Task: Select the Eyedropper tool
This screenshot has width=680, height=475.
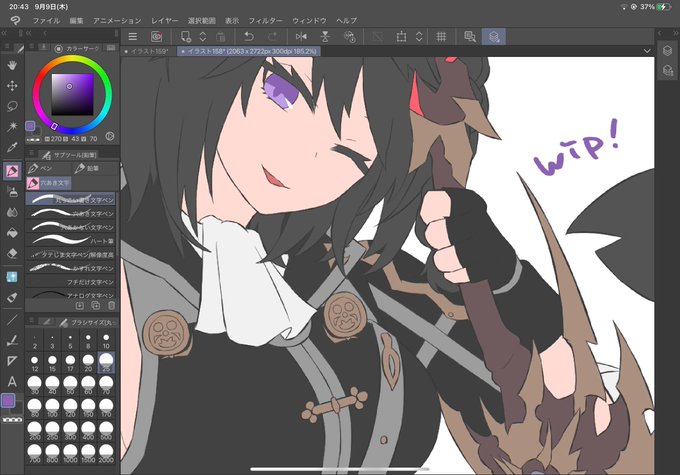Action: click(x=12, y=147)
